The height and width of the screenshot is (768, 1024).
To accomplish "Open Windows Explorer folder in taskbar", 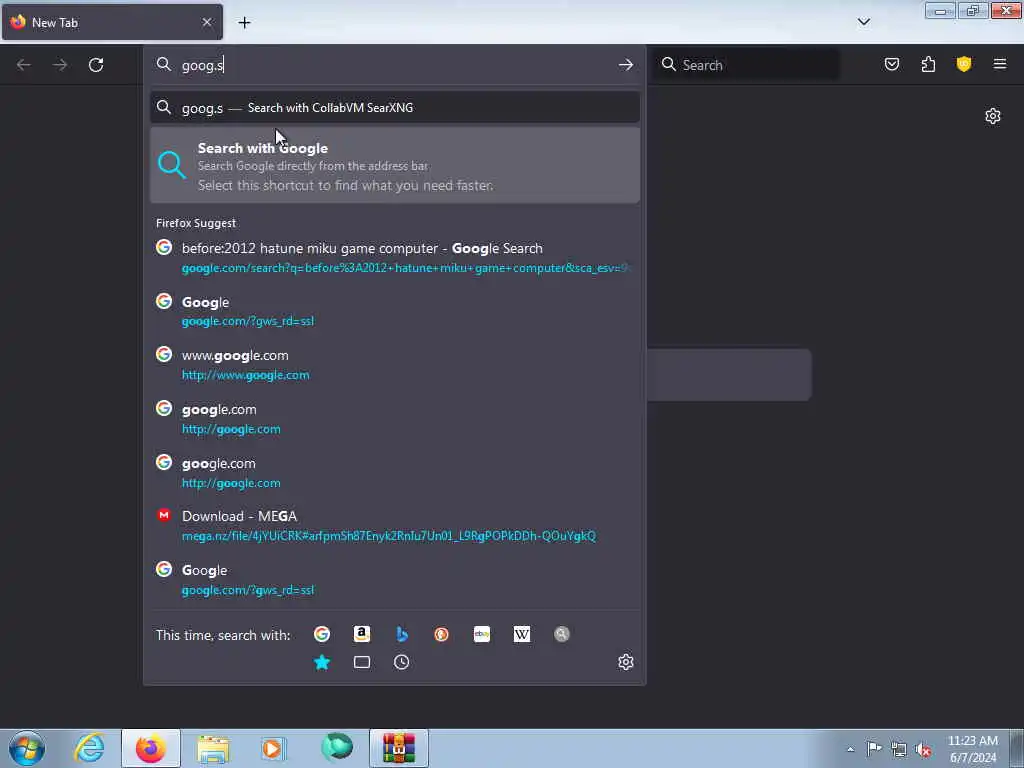I will point(213,748).
